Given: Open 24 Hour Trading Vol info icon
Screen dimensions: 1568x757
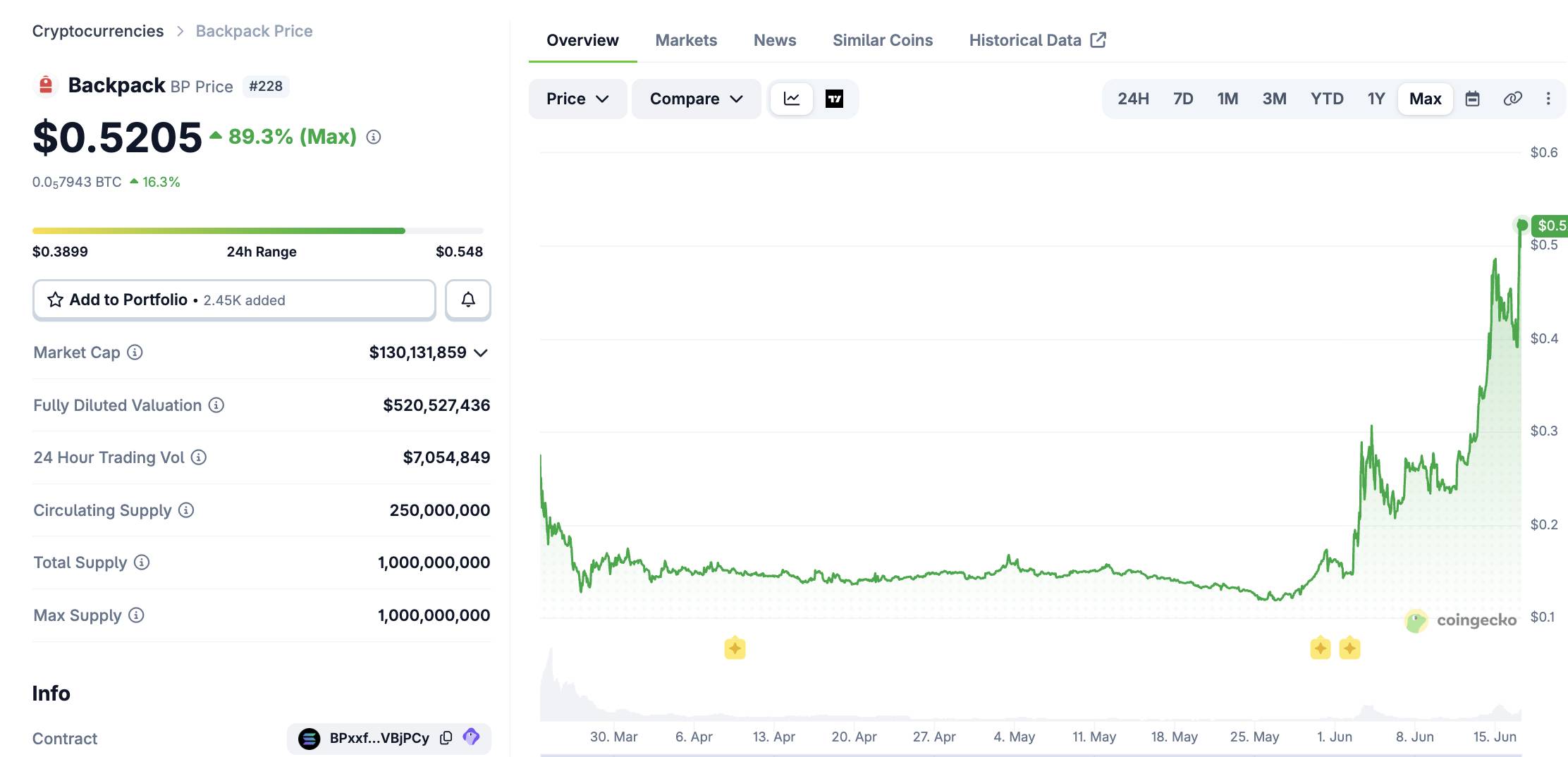Looking at the screenshot, I should (199, 457).
